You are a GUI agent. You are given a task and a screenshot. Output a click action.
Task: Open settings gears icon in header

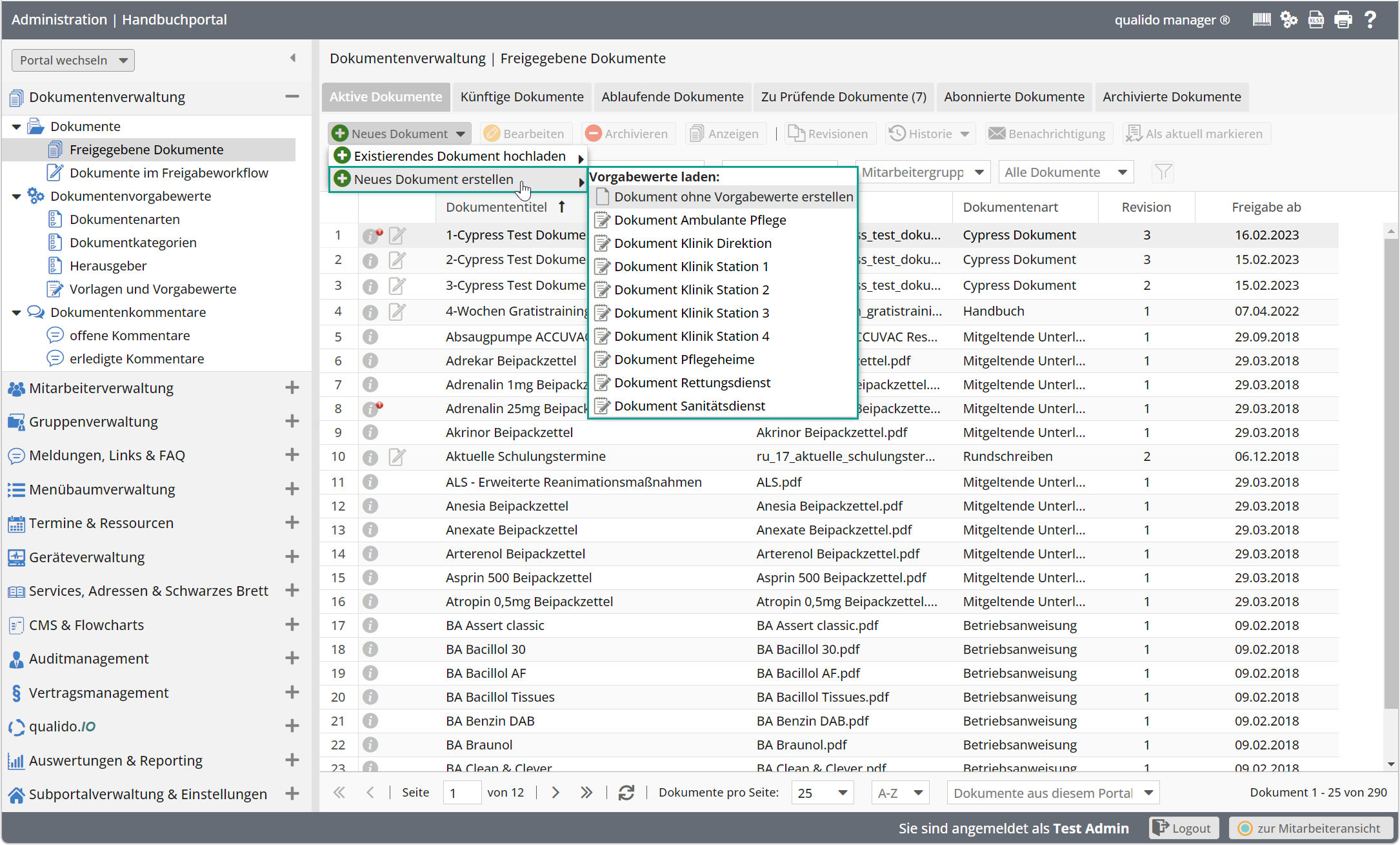[x=1288, y=20]
